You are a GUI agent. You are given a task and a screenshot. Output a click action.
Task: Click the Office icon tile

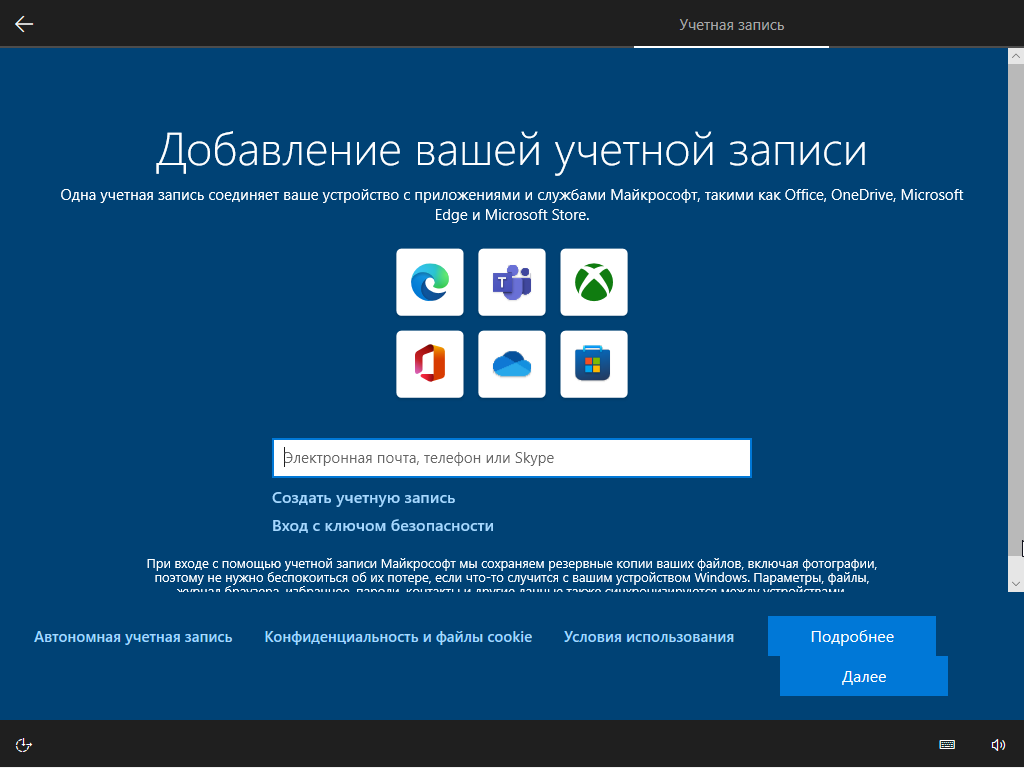pyautogui.click(x=430, y=364)
